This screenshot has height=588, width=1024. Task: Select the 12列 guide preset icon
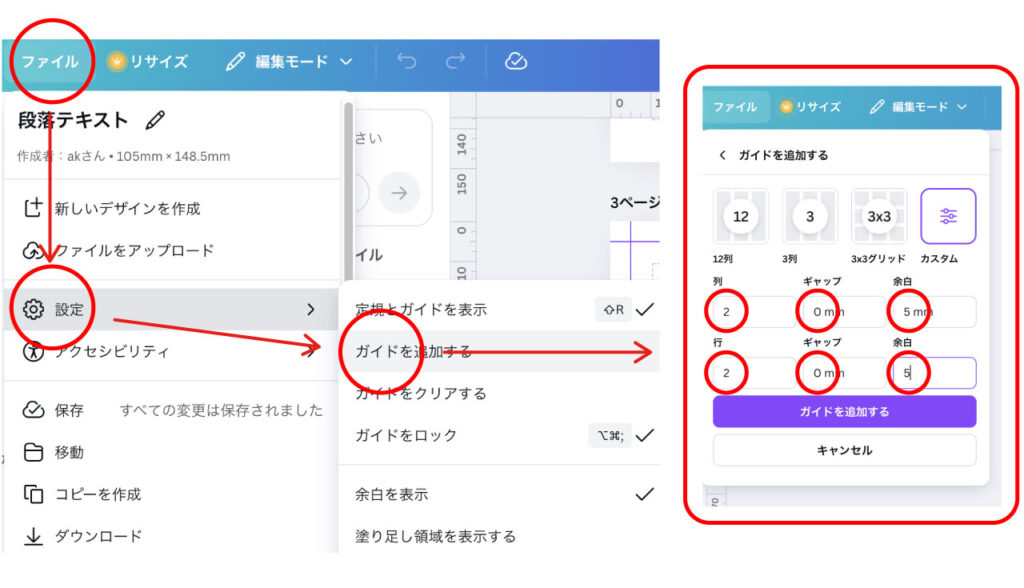point(741,216)
